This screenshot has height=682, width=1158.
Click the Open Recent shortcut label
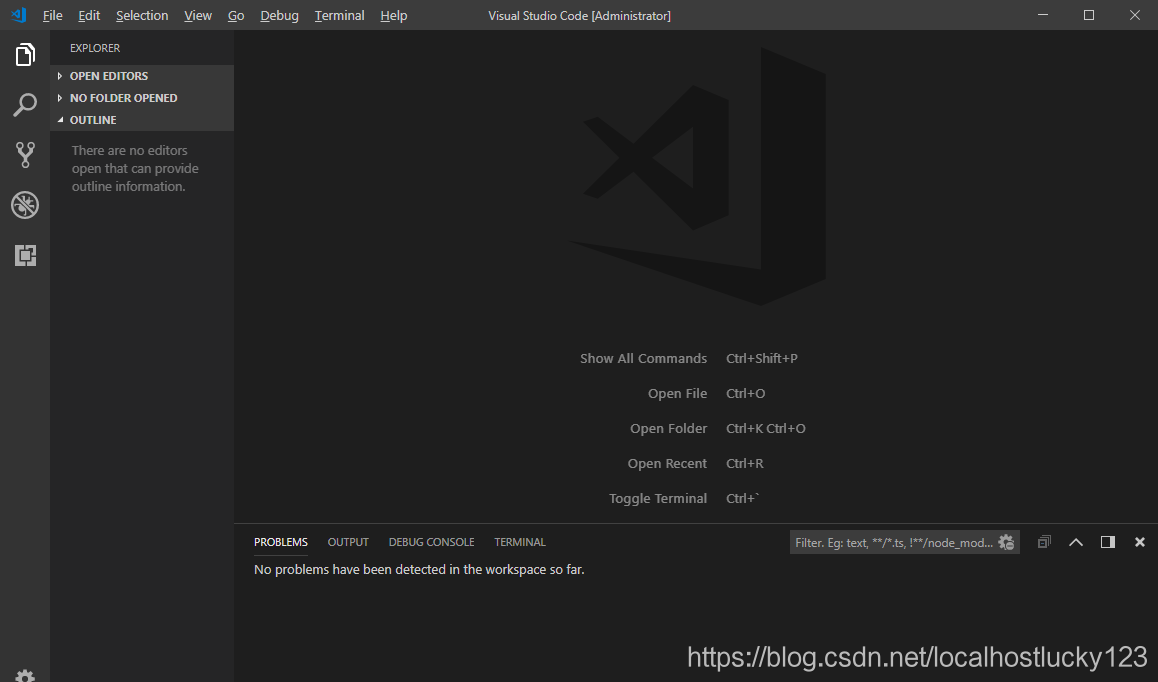(x=667, y=463)
